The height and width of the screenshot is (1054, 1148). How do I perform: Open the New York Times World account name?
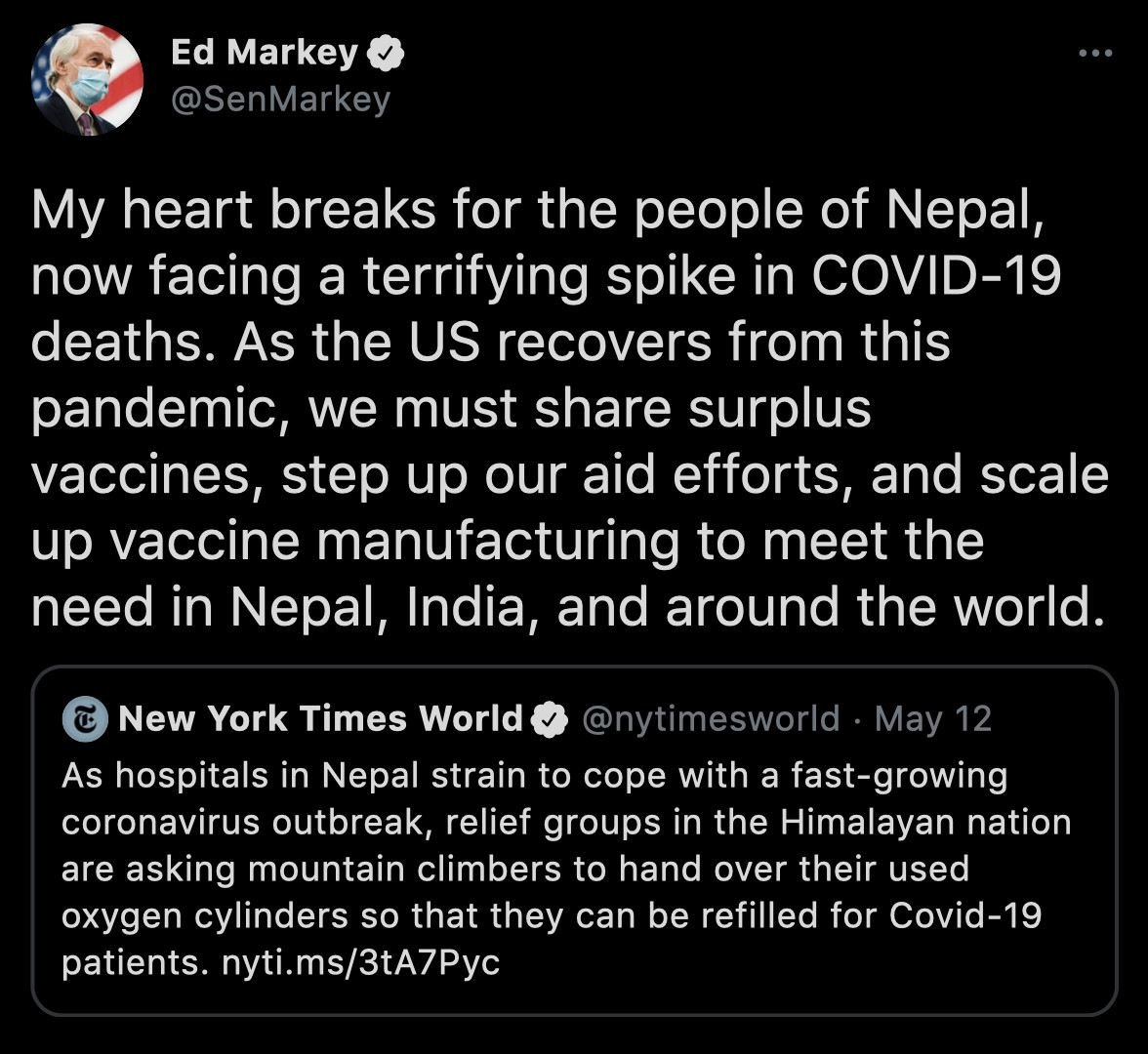321,719
